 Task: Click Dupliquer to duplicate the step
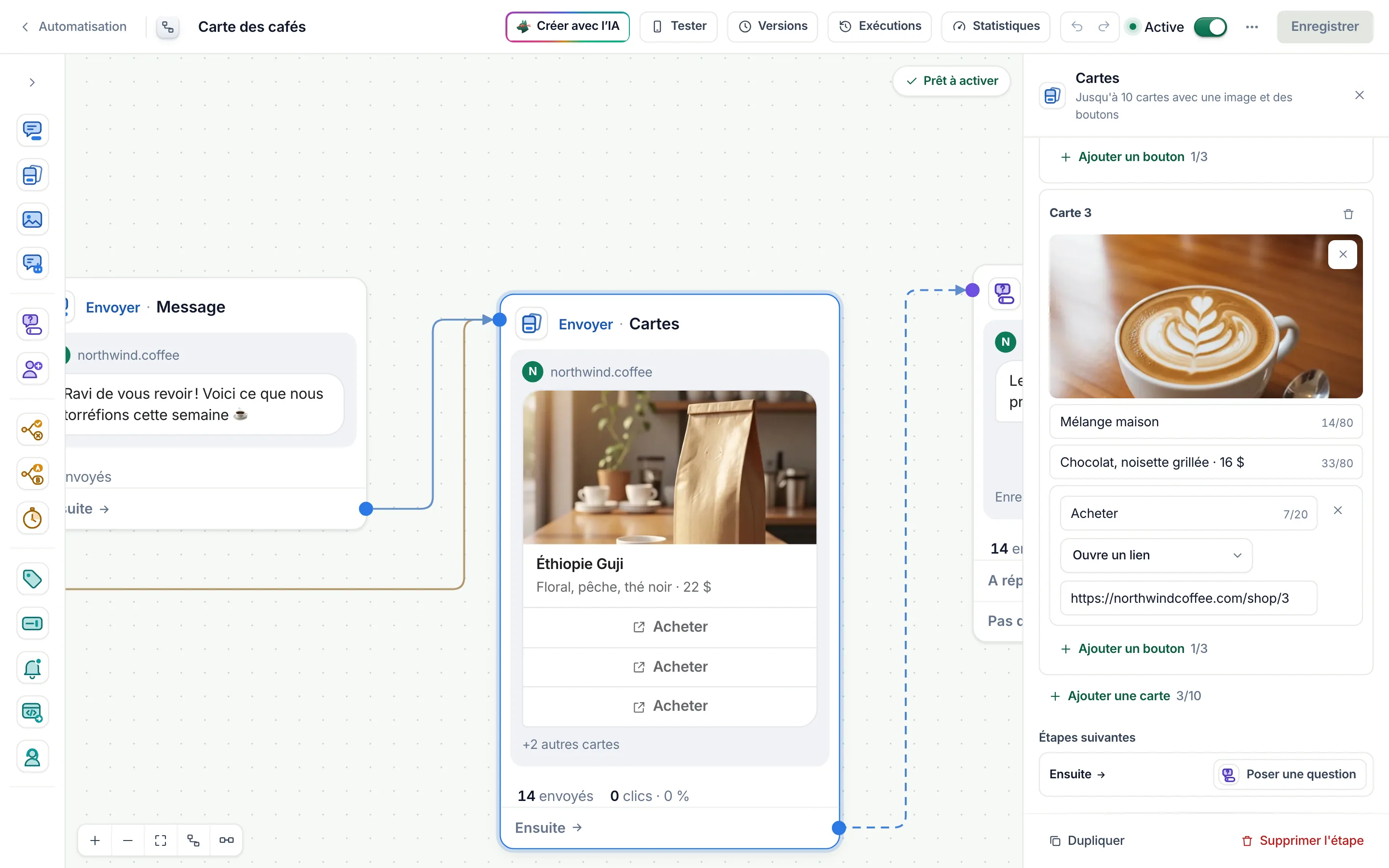(1087, 841)
